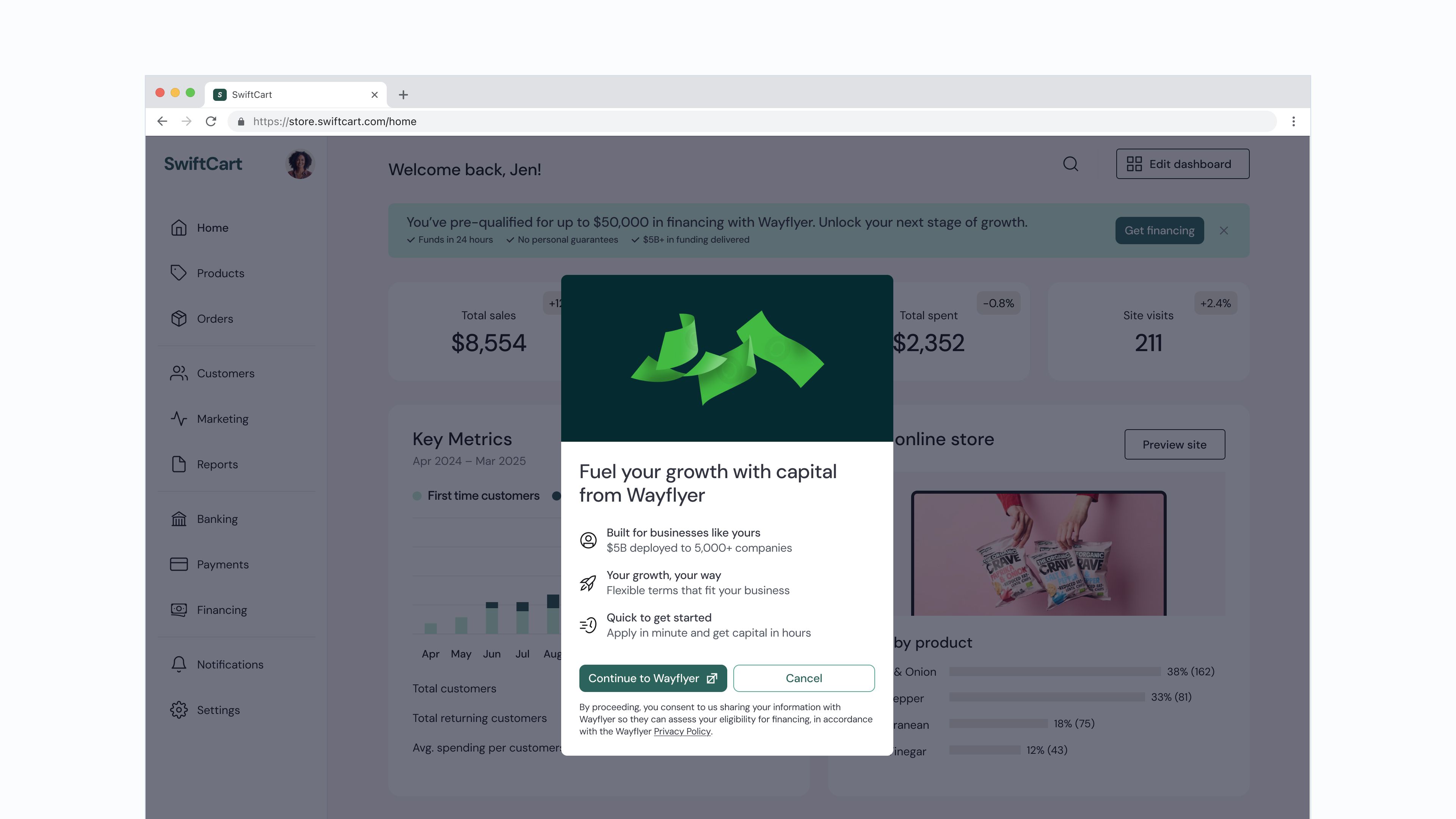The image size is (1456, 819).
Task: Click the Total sales card
Action: pos(475,331)
